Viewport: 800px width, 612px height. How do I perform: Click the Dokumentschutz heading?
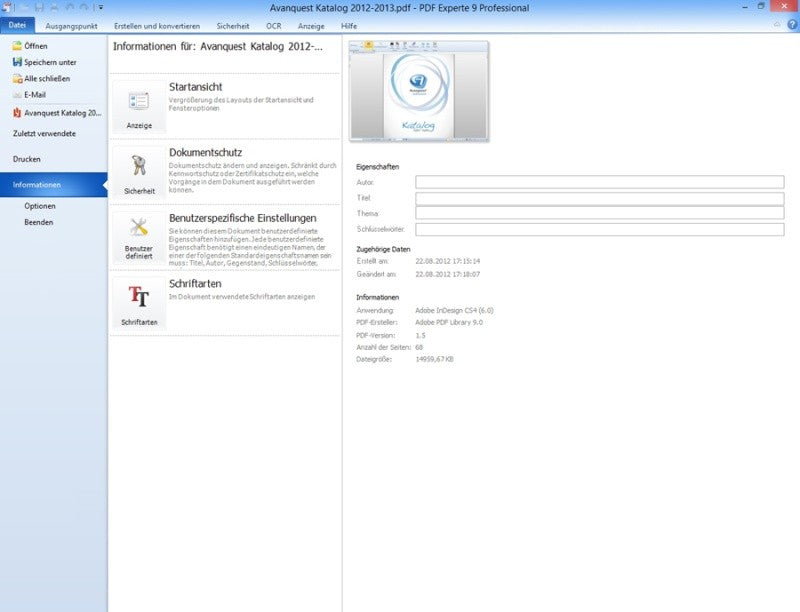(x=206, y=152)
